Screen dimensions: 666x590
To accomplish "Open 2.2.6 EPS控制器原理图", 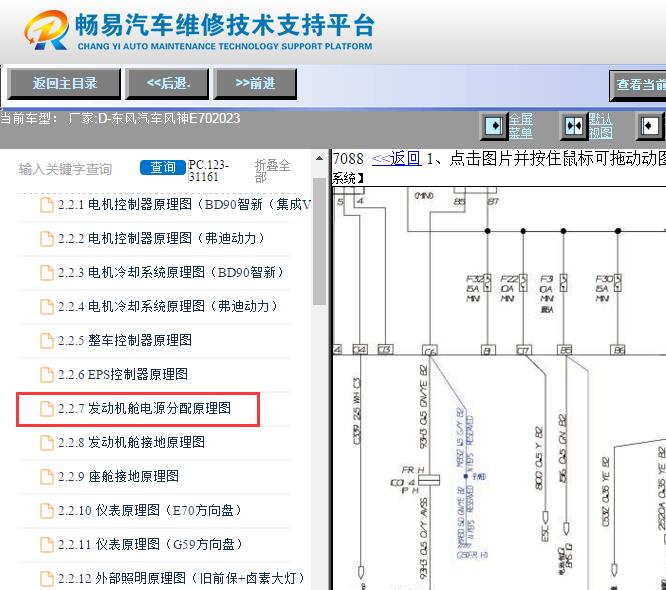I will (x=123, y=374).
